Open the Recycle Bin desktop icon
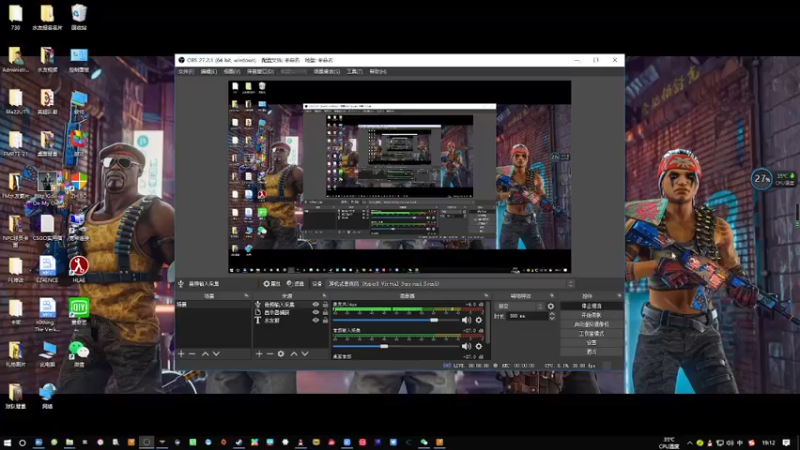 click(79, 17)
